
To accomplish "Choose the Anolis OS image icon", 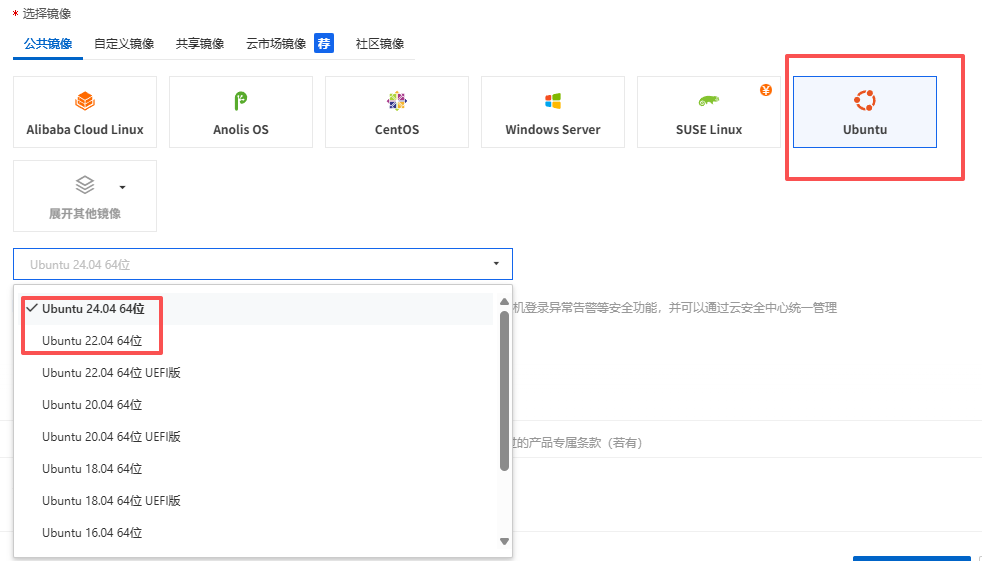I will pos(240,101).
